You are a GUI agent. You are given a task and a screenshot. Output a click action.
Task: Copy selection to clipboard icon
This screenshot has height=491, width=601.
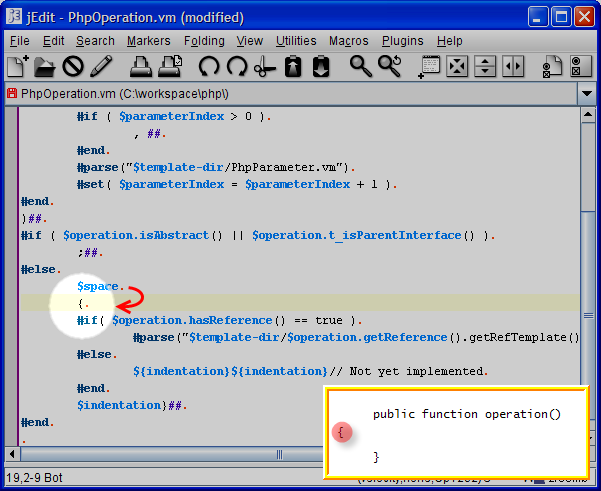click(x=293, y=67)
